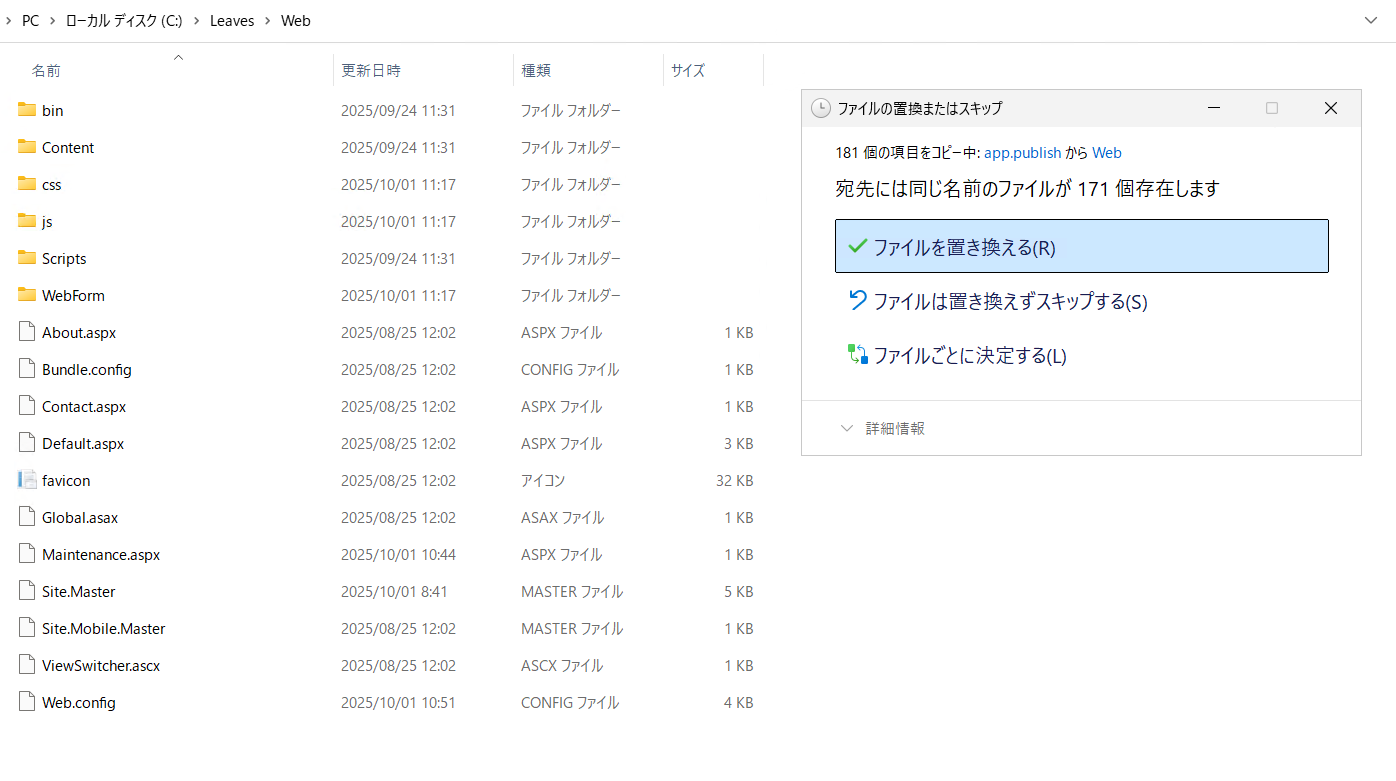Expand the 詳細情報 details section
Screen dimensions: 1396x781
pos(883,428)
